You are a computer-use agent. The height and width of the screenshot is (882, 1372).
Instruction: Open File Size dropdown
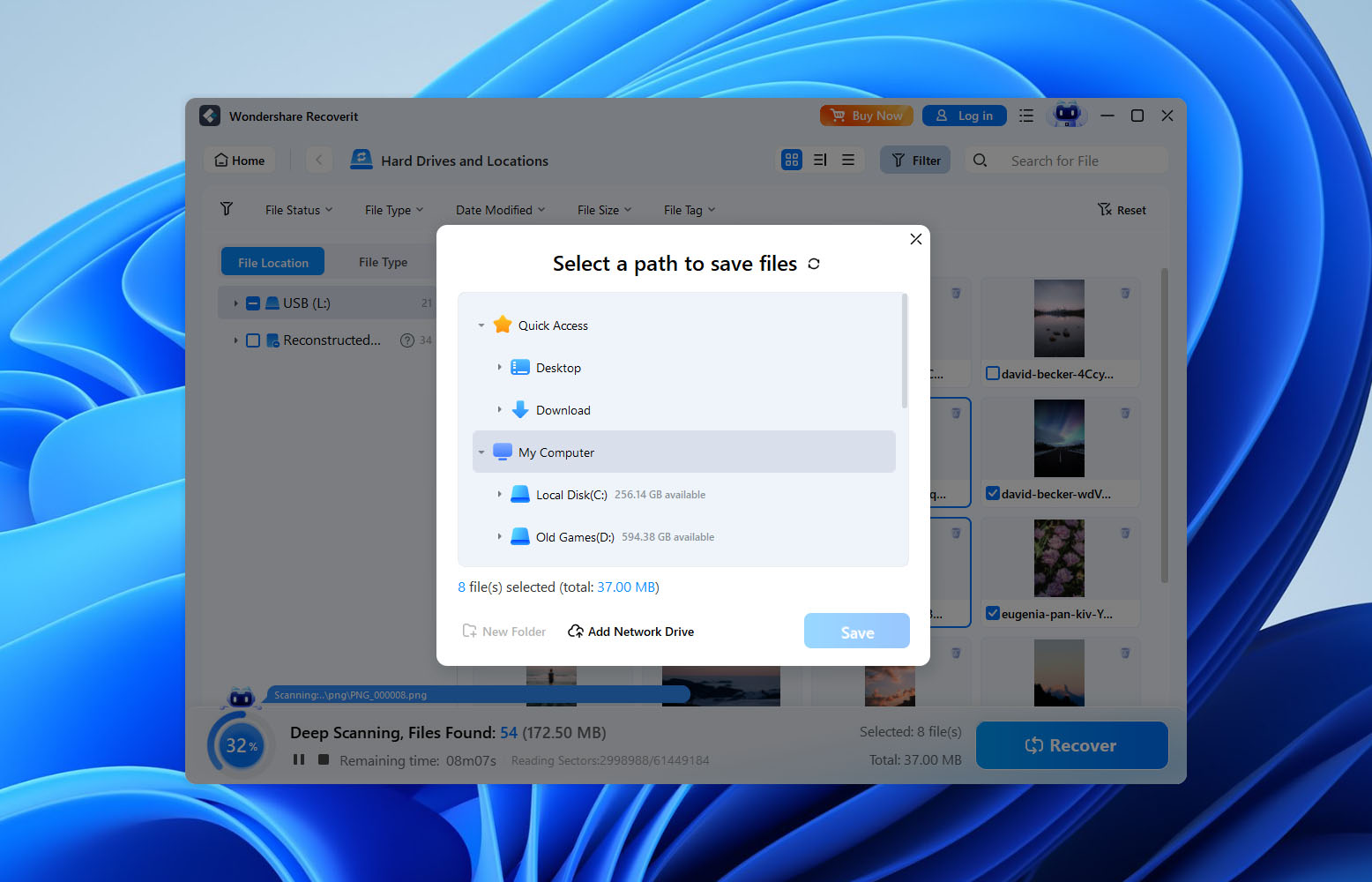[604, 210]
